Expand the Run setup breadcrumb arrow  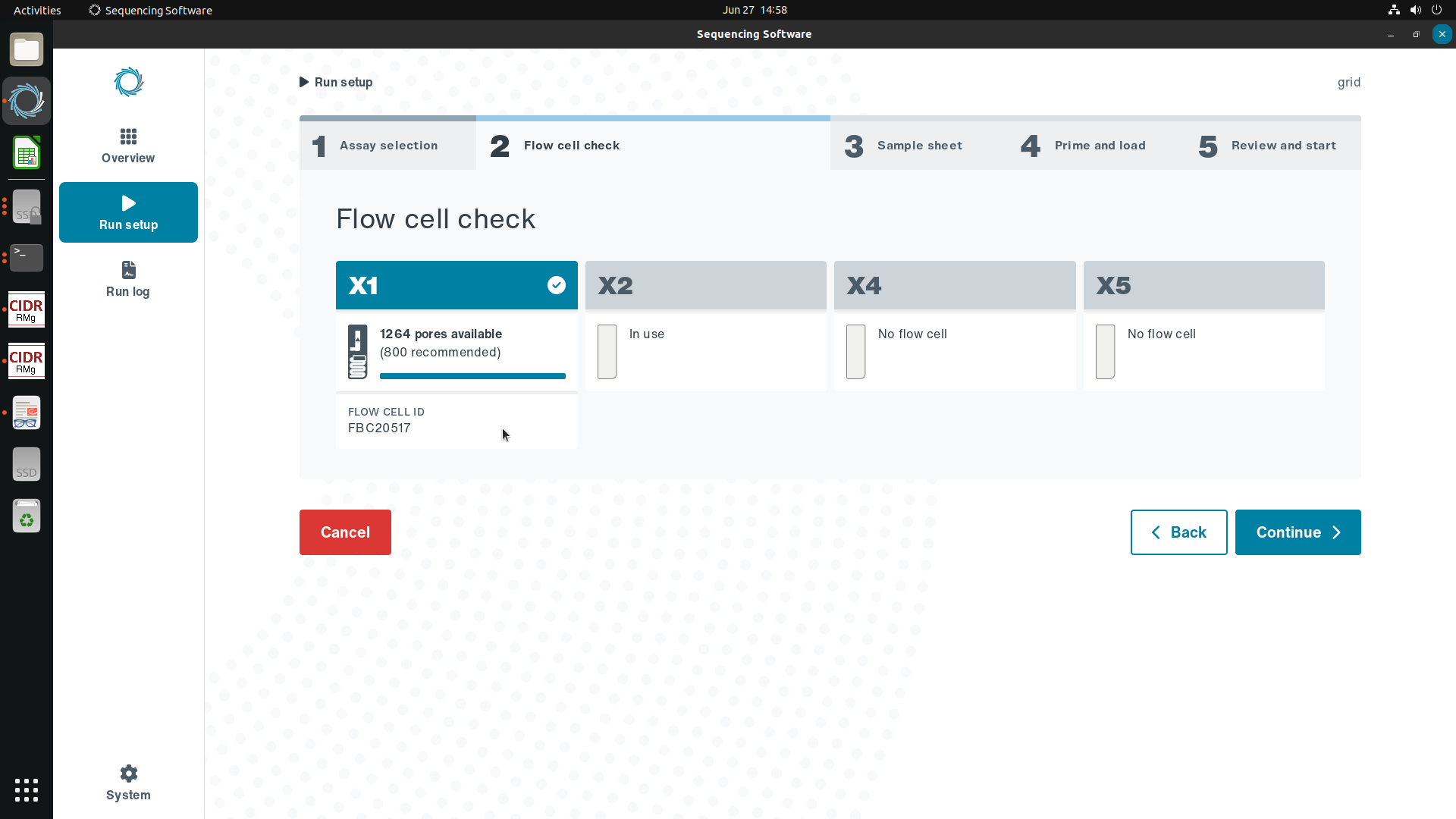tap(304, 82)
